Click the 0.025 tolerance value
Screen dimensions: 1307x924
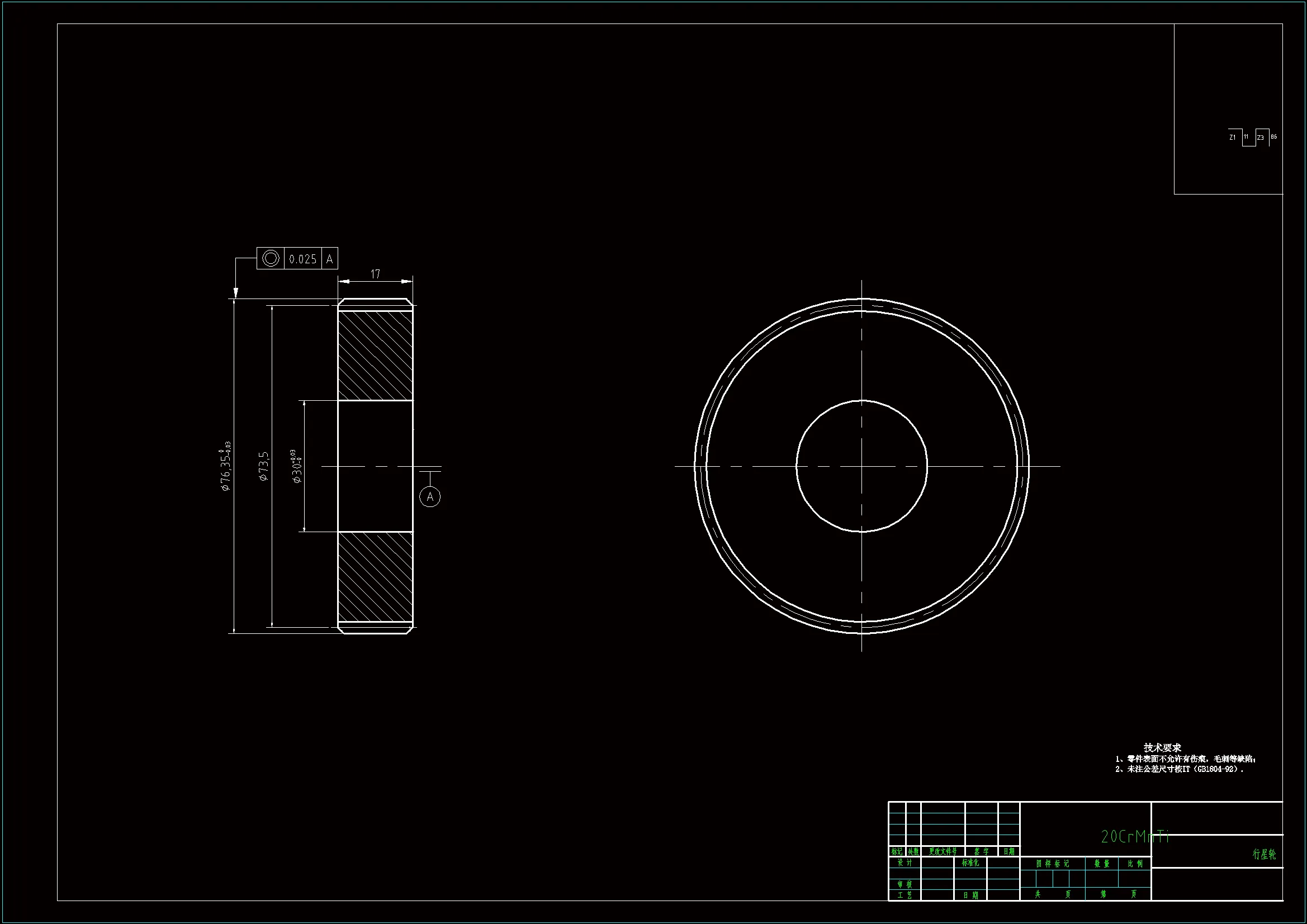point(302,259)
